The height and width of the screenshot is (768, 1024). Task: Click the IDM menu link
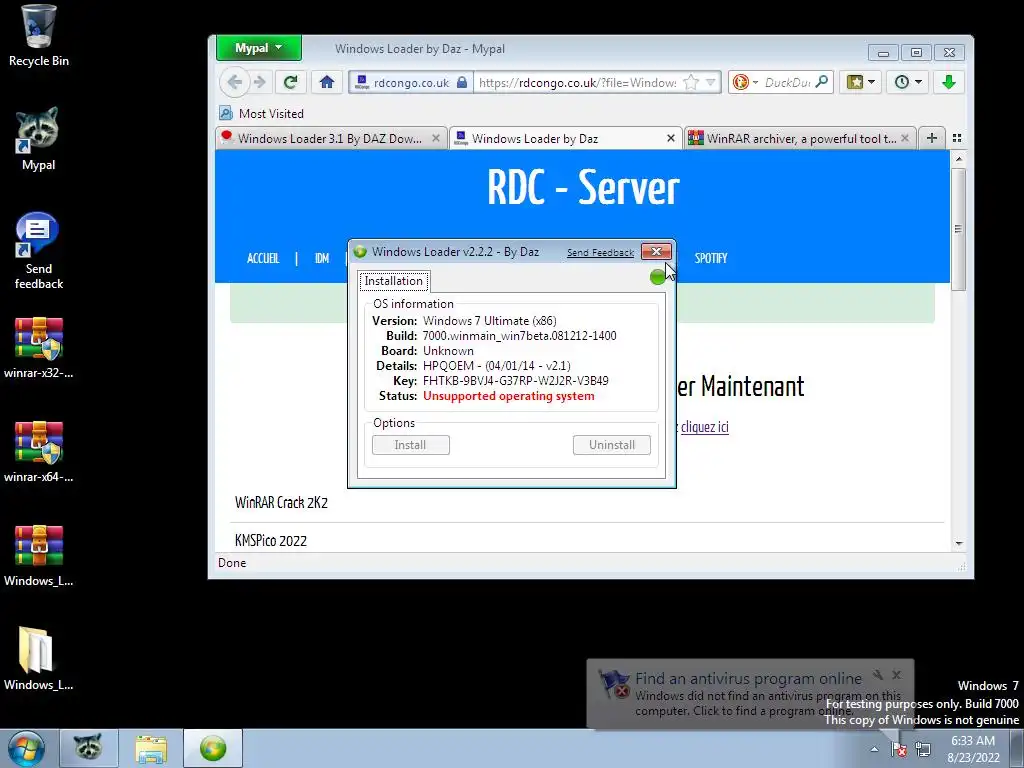pos(322,259)
